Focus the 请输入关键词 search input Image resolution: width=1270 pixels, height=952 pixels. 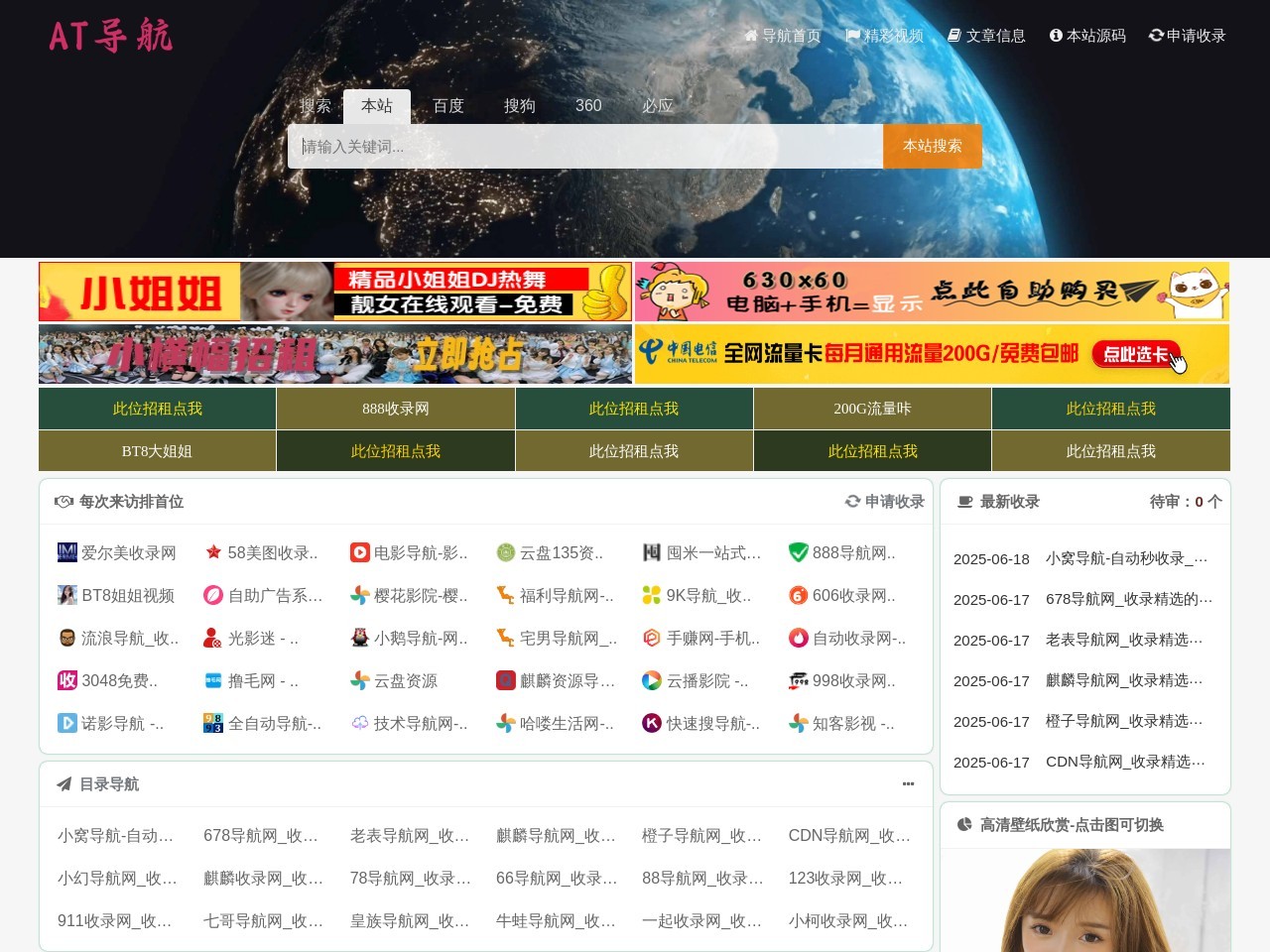(585, 147)
